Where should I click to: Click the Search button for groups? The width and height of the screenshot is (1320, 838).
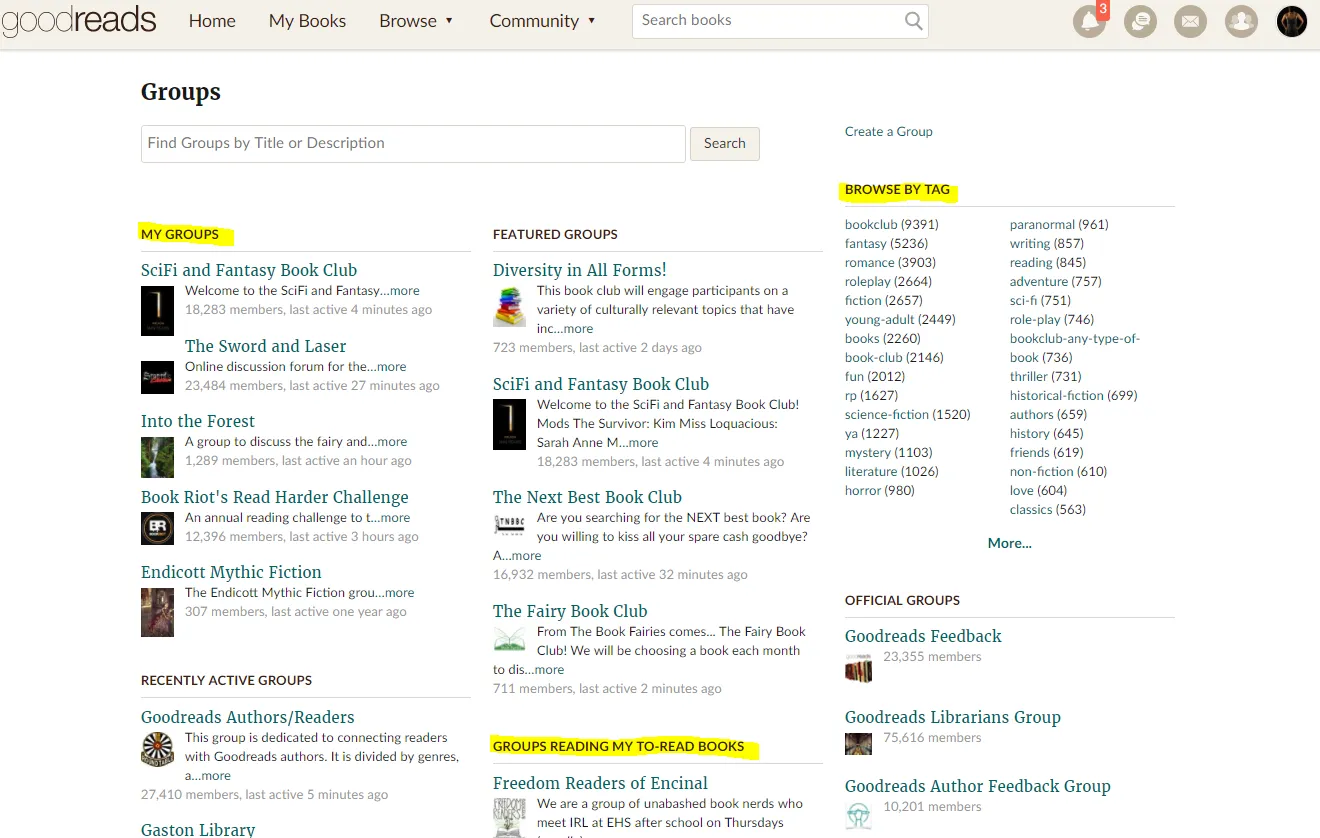tap(725, 144)
